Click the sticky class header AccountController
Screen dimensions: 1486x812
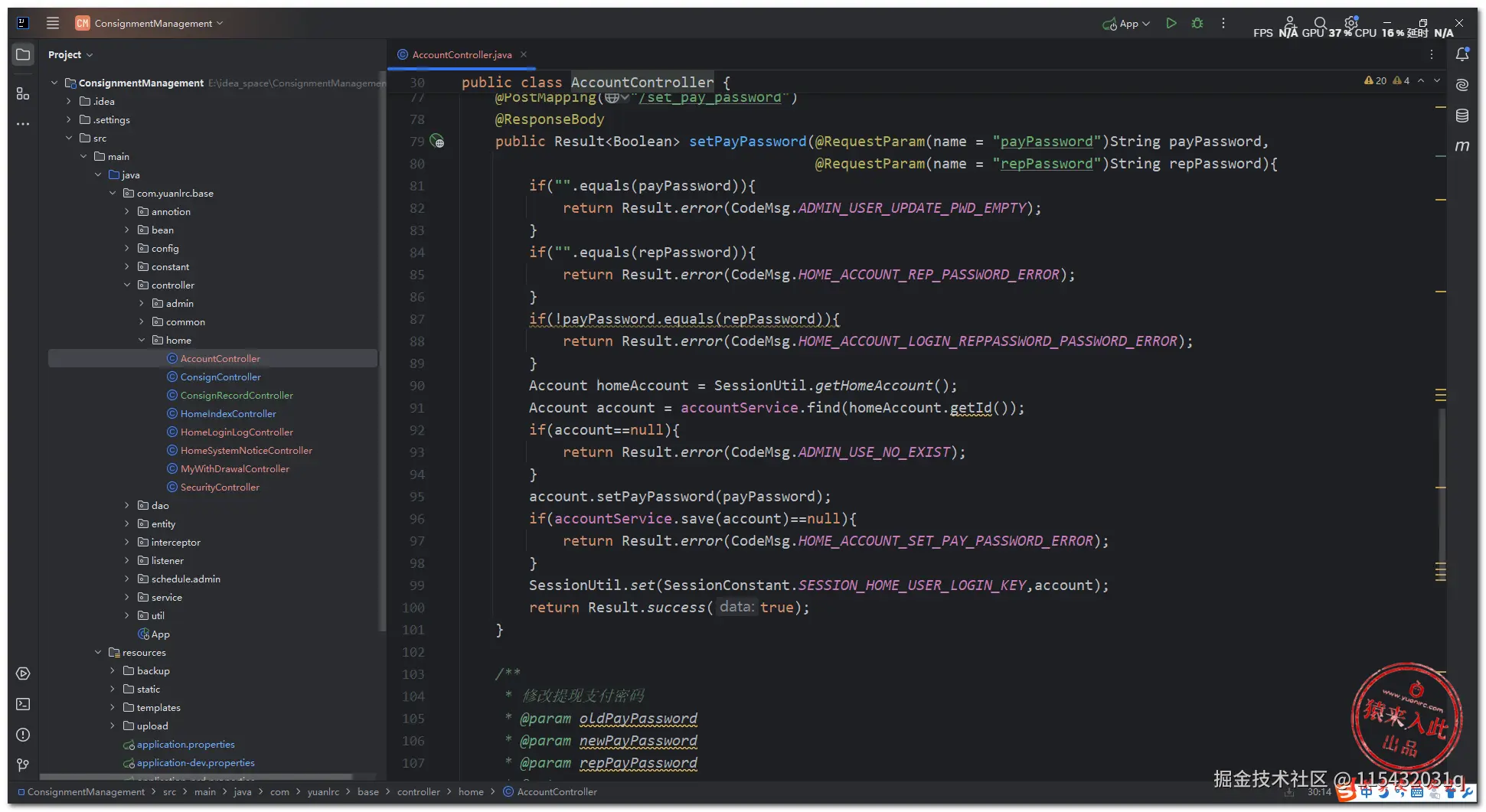(x=642, y=82)
